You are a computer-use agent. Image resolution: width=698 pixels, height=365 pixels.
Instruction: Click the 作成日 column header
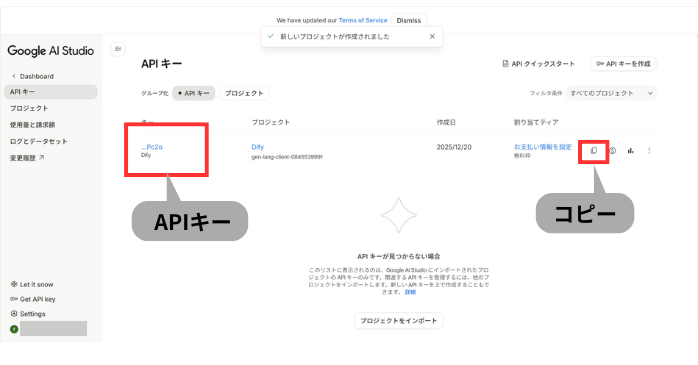pyautogui.click(x=446, y=122)
